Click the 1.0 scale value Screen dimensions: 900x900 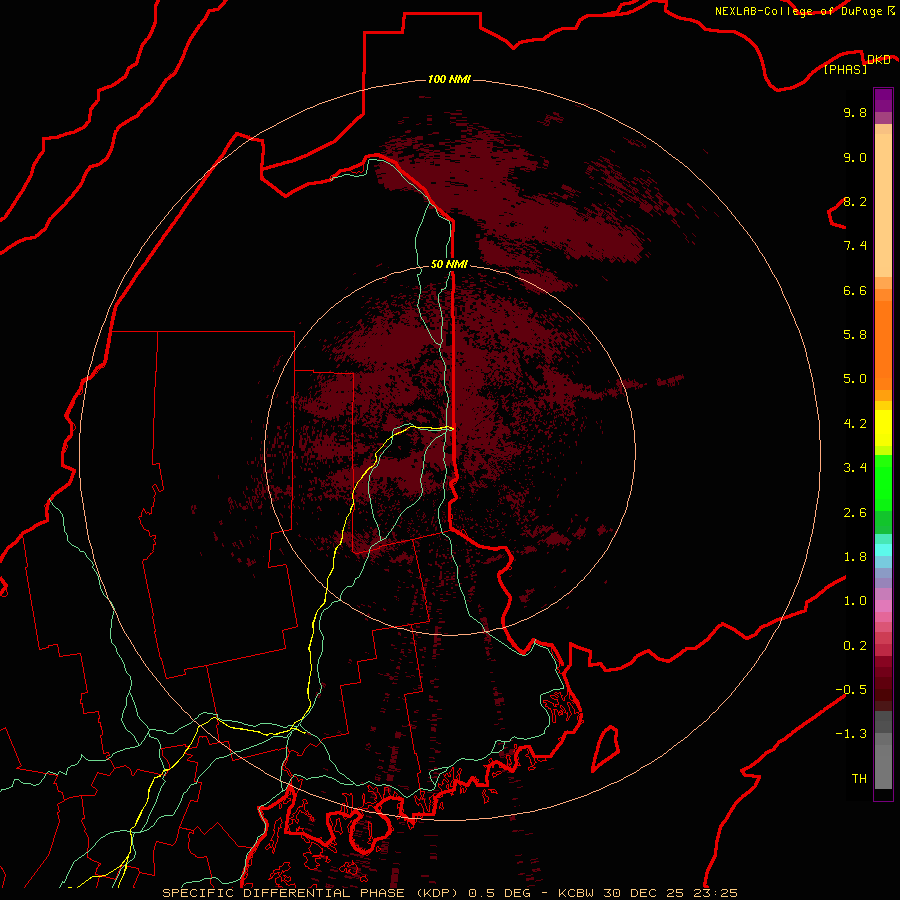[855, 601]
